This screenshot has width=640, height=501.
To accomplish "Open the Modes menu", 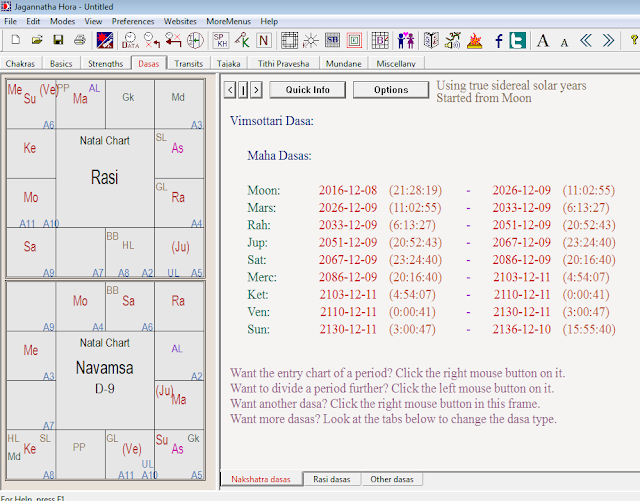I will point(62,21).
